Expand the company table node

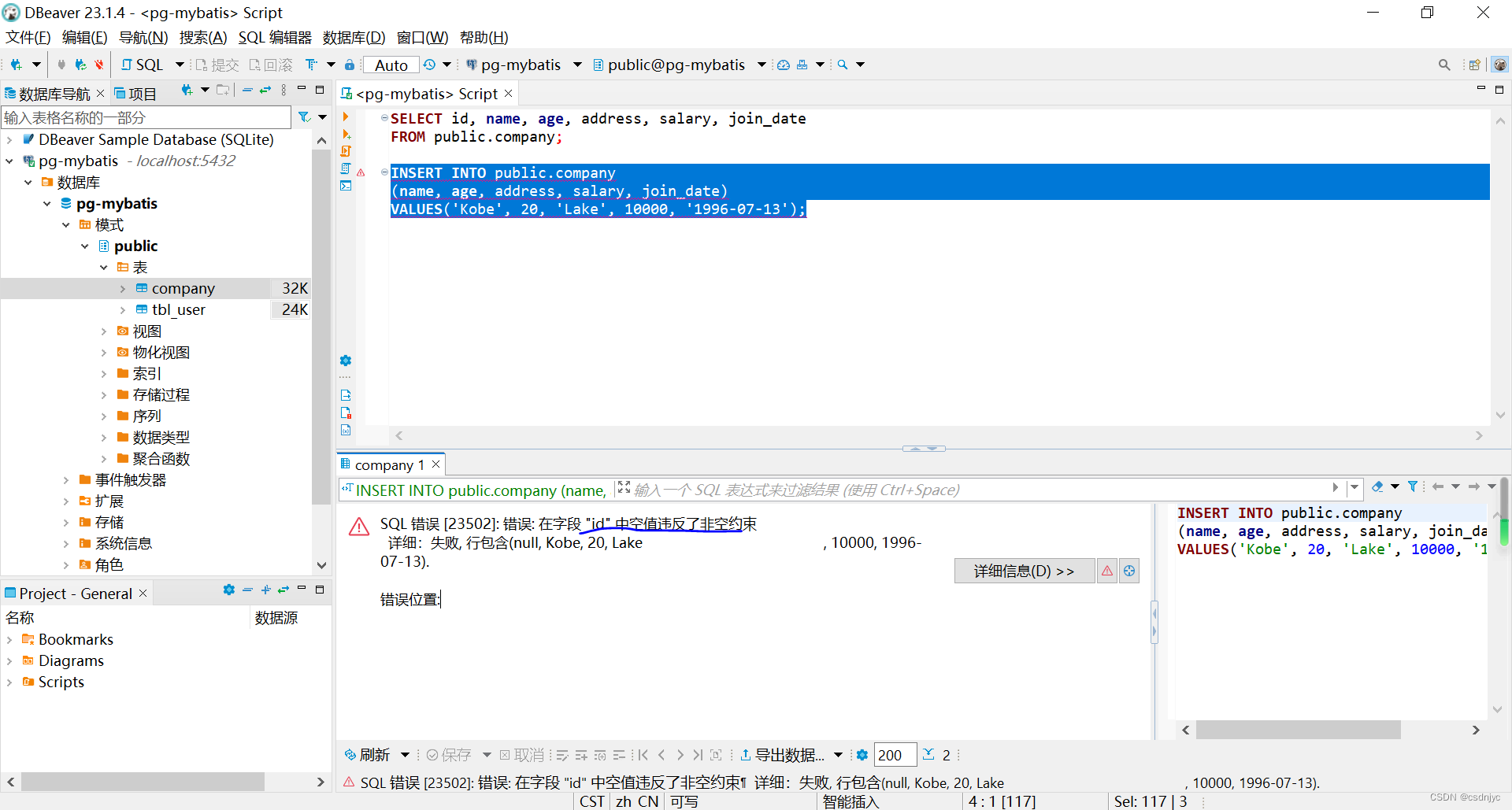(x=123, y=289)
